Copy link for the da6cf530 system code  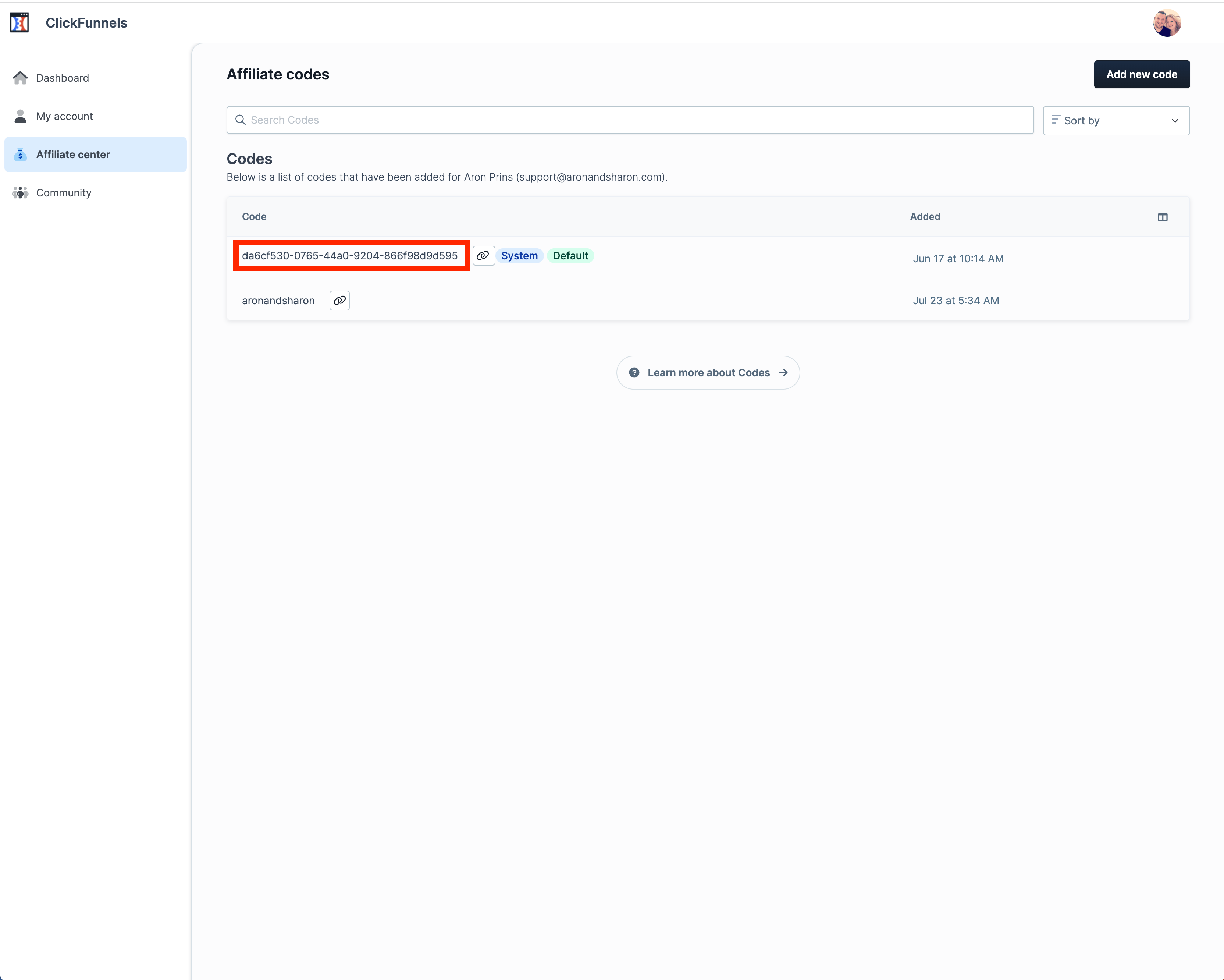[x=483, y=256]
